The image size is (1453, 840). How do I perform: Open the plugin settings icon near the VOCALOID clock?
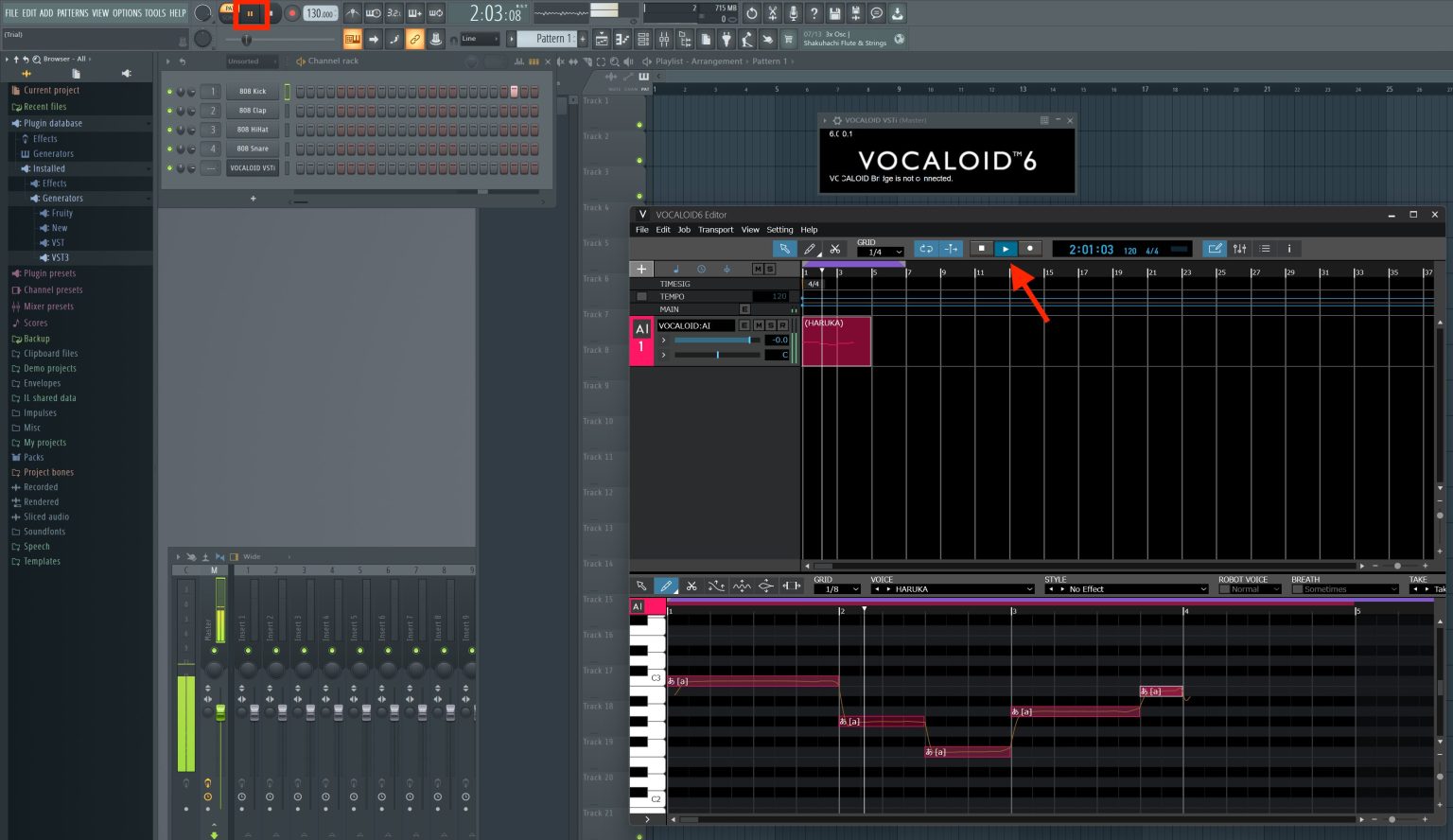[x=1239, y=248]
